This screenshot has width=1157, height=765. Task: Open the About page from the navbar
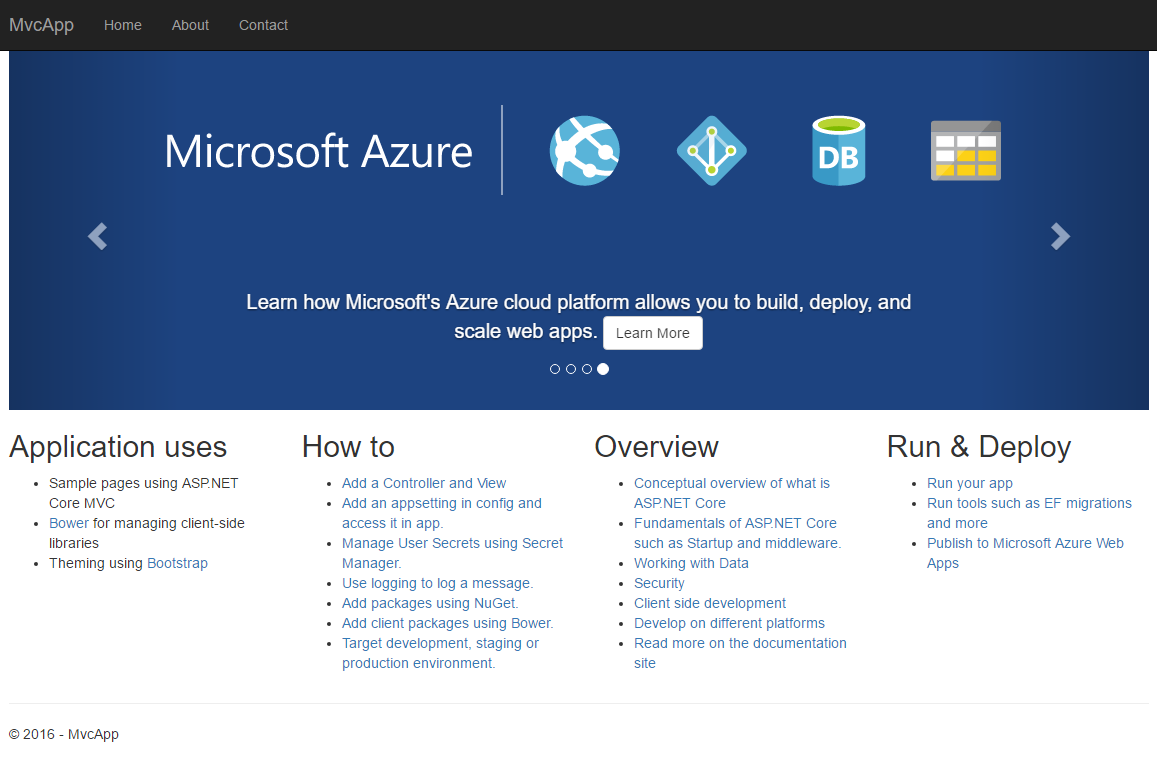190,25
